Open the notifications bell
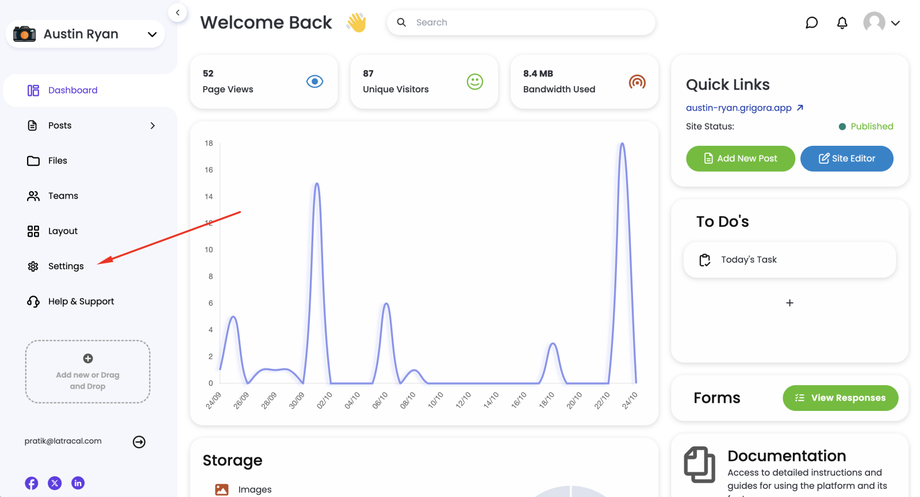Image resolution: width=920 pixels, height=497 pixels. [842, 23]
